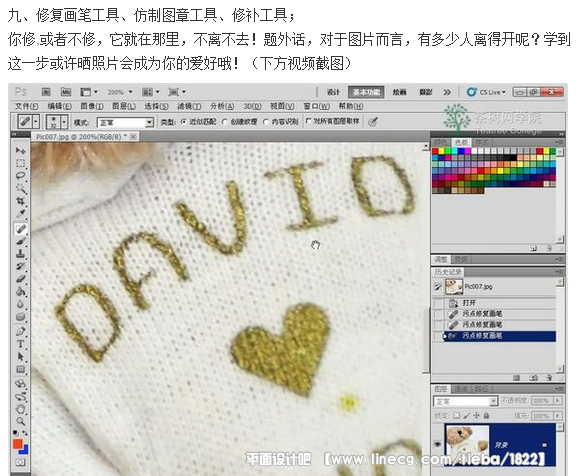This screenshot has height=476, width=579.
Task: Select the Dodge/Sponge tool
Action: (x=20, y=316)
